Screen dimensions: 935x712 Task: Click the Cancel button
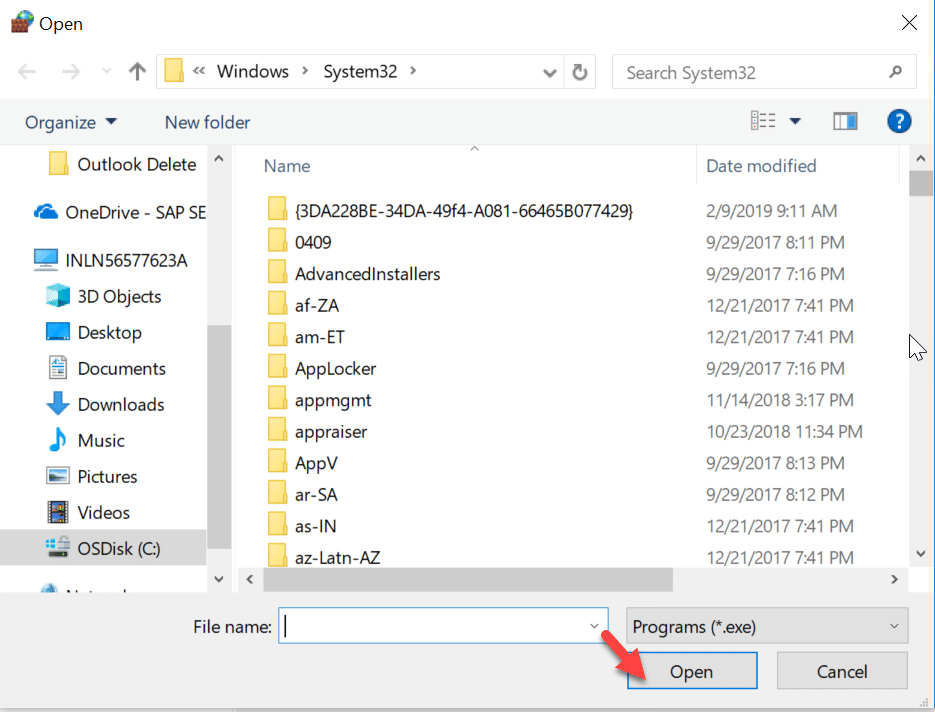click(842, 671)
